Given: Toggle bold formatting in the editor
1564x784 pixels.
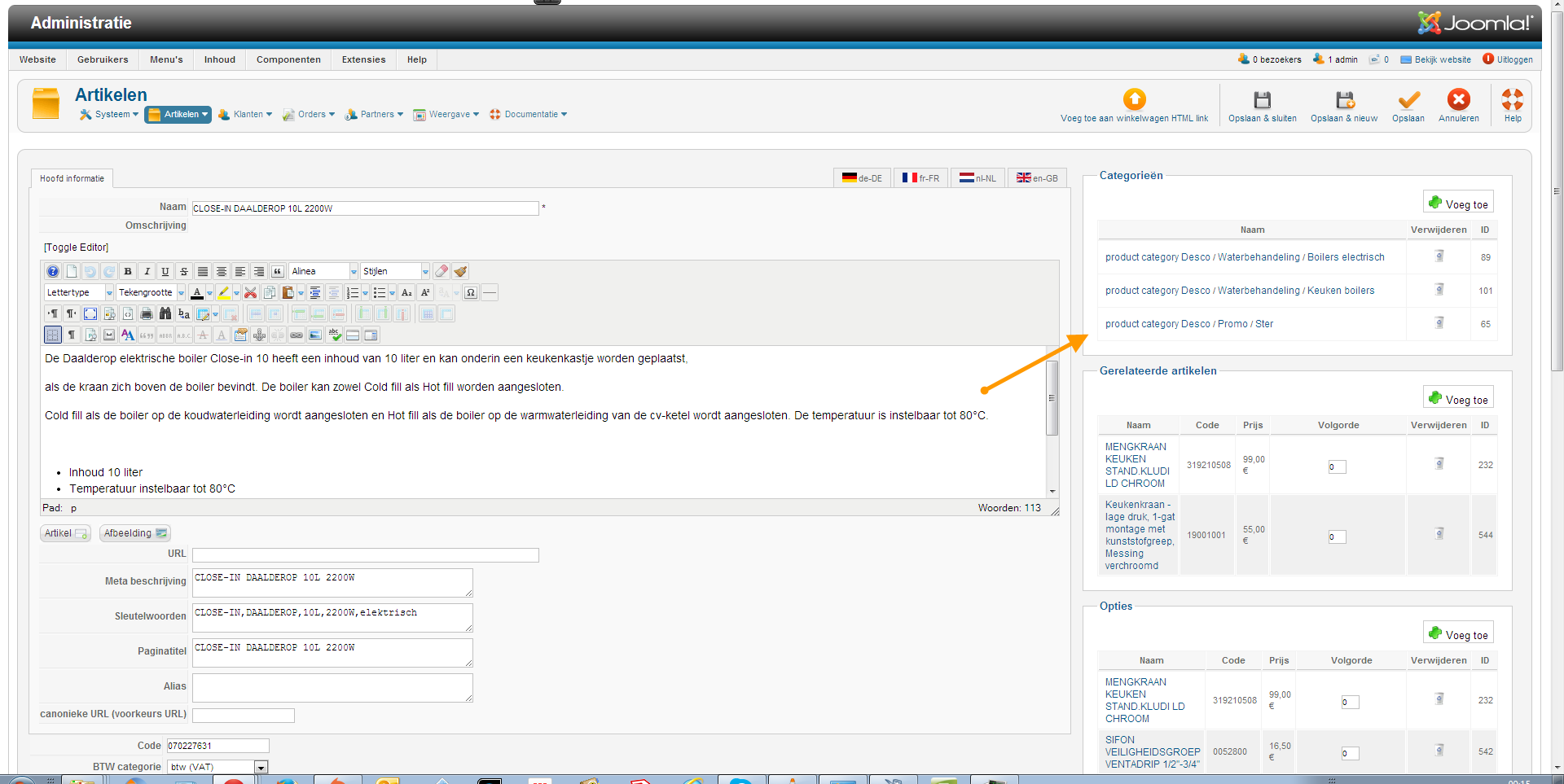Looking at the screenshot, I should 128,271.
